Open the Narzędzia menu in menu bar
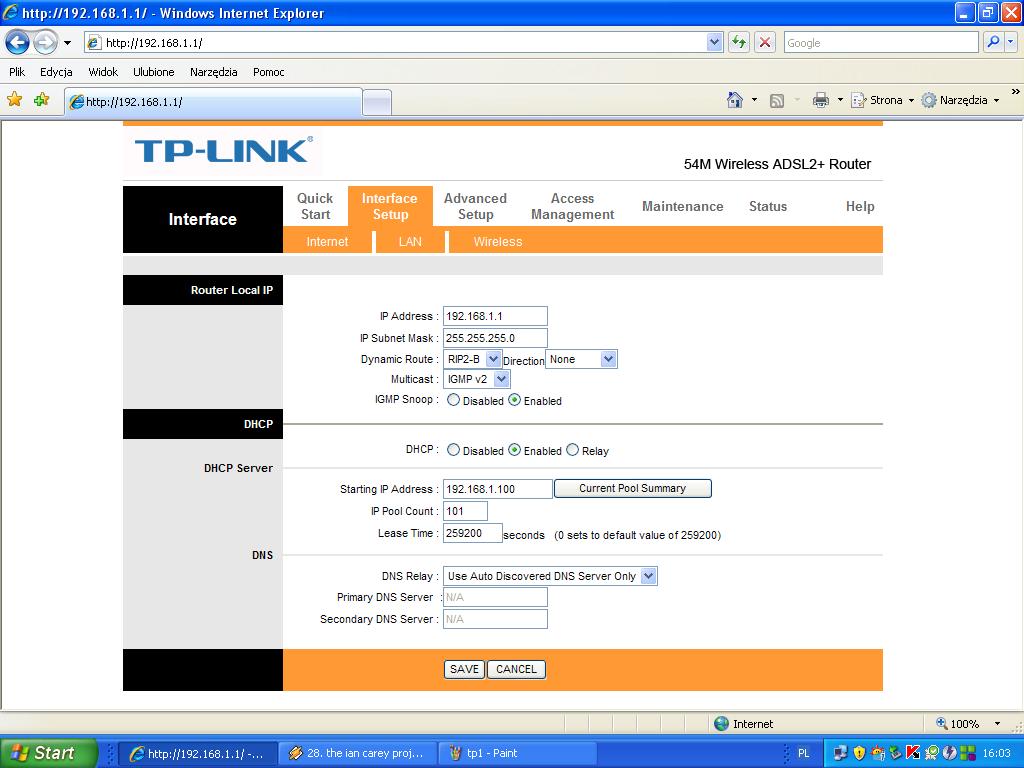This screenshot has height=768, width=1024. click(x=214, y=72)
